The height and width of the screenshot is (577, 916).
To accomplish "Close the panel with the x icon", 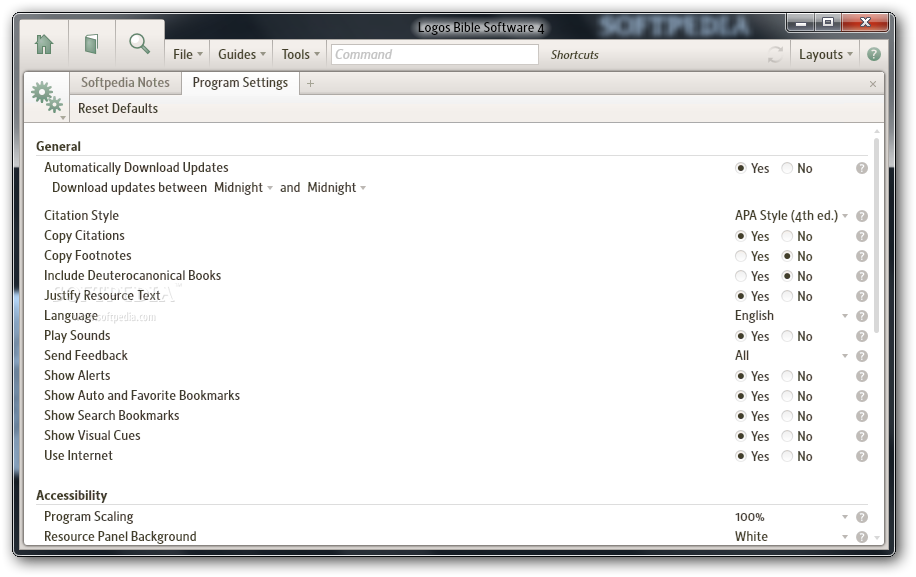I will 873,84.
